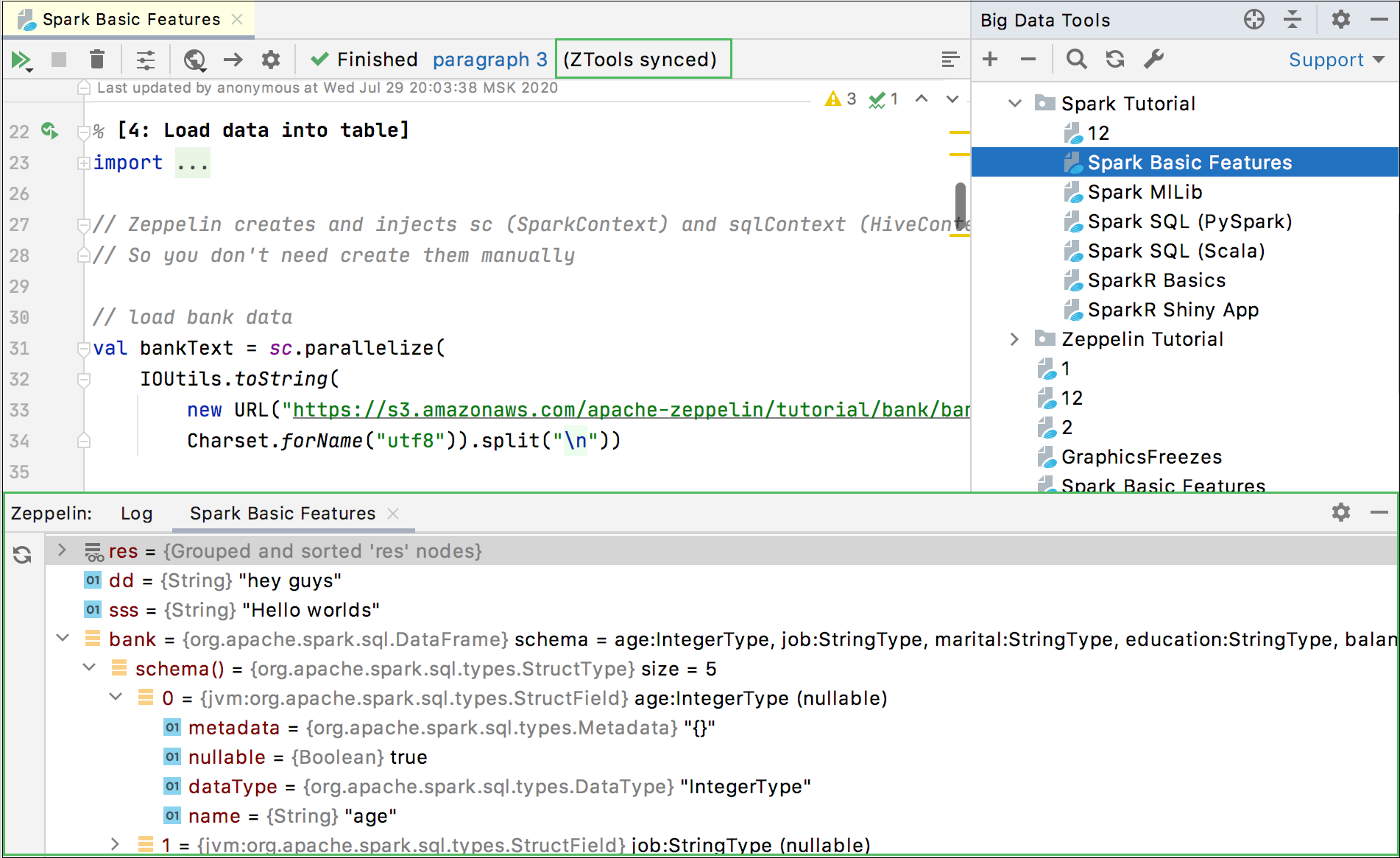Screen dimensions: 1400x858
Task: Open notebook in browser globe icon
Action: coord(194,60)
